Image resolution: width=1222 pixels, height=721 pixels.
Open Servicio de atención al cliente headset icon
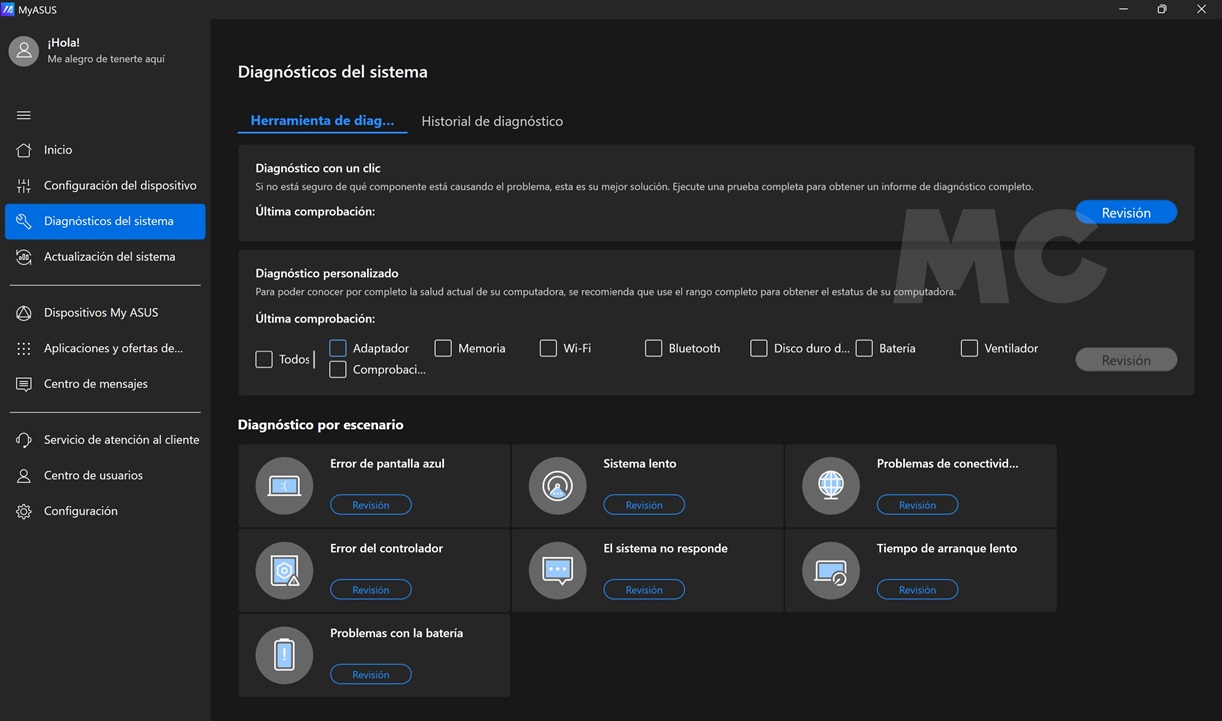[24, 440]
